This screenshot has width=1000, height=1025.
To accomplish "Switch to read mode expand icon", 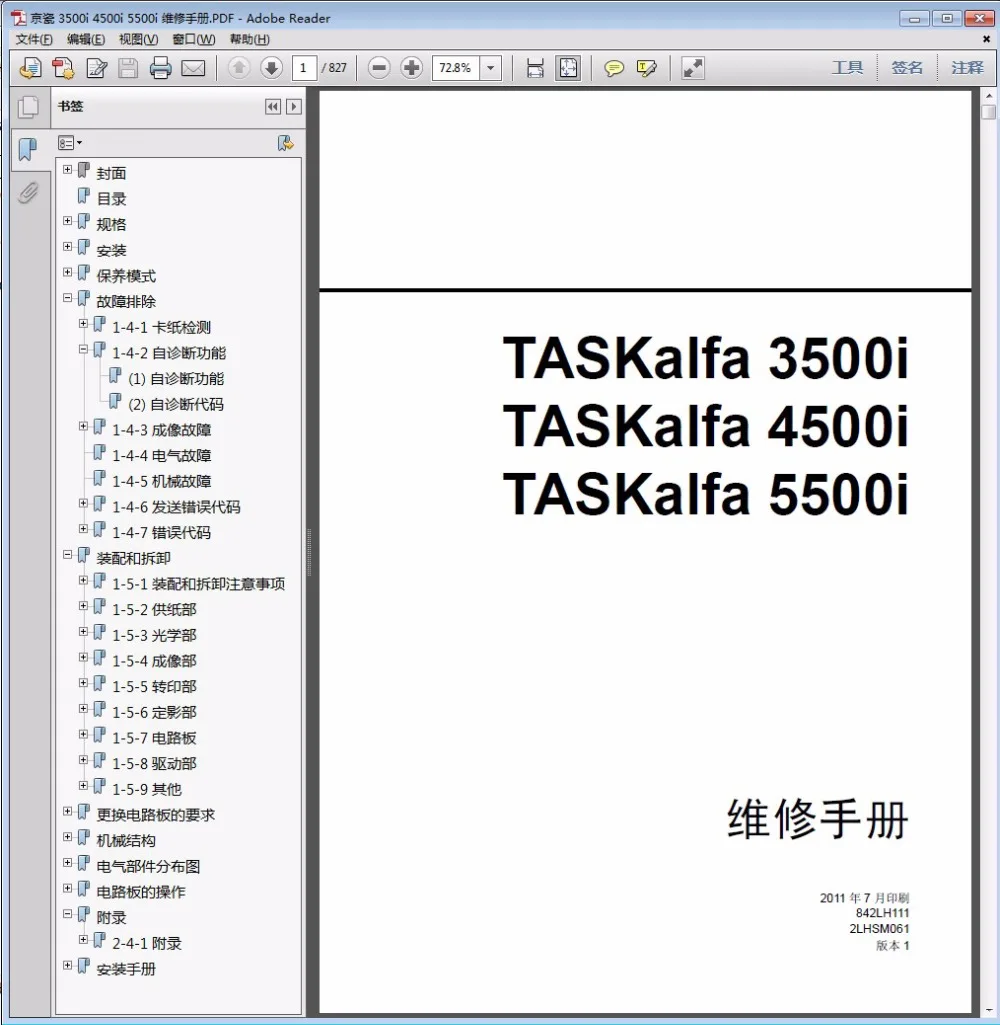I will click(692, 68).
